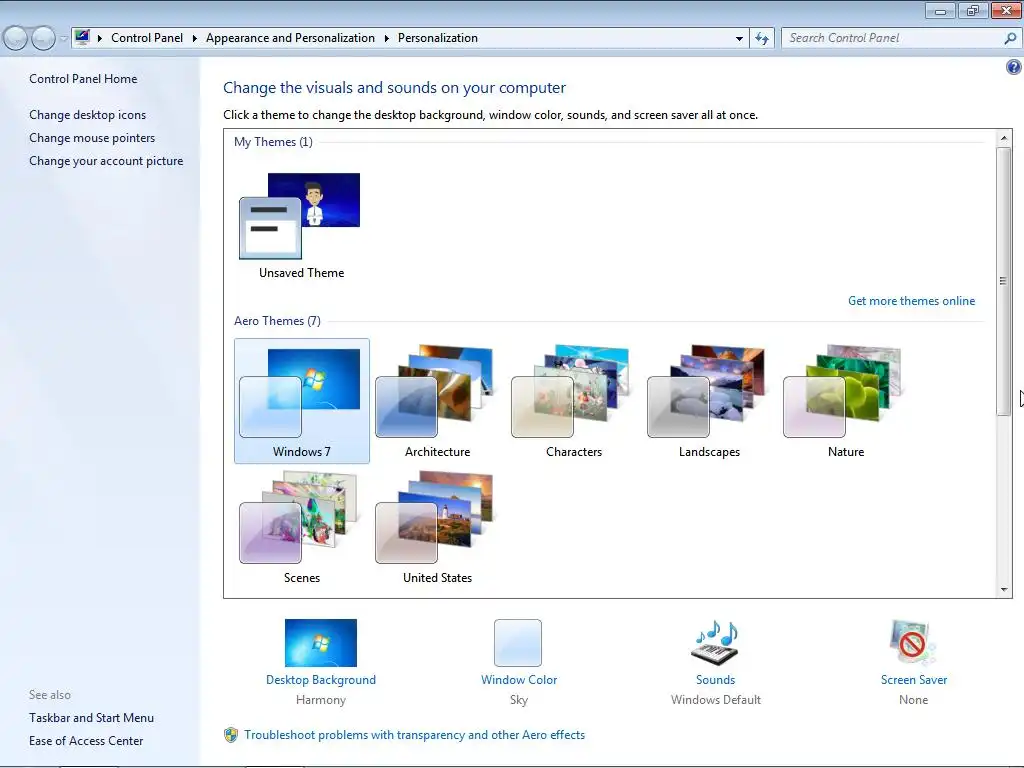
Task: Click the theme list scrollbar thumb
Action: tap(1003, 281)
